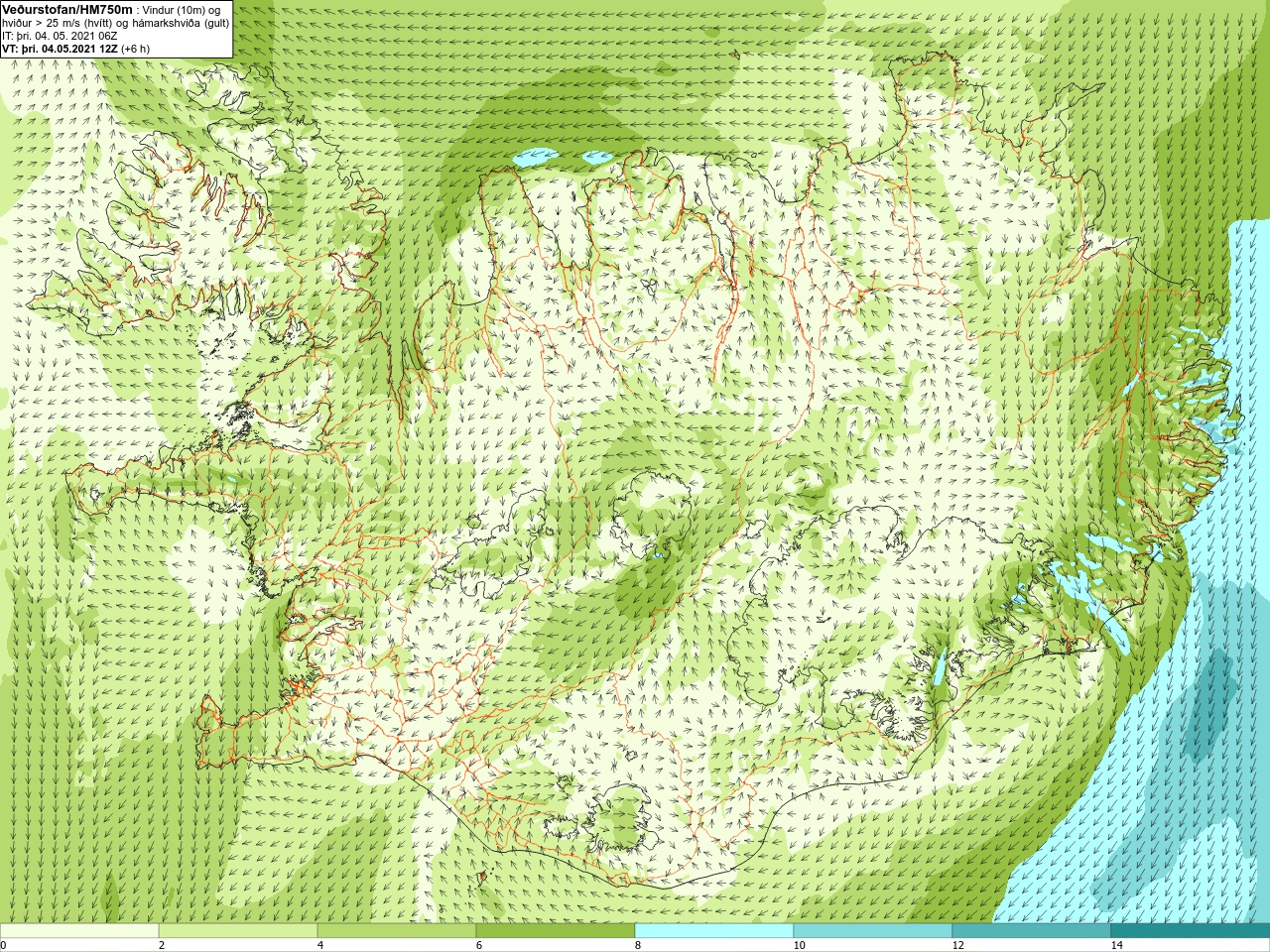Click the 'VT: þri. 04.05.2021 12Z' line
This screenshot has height=952, width=1270.
(x=75, y=49)
